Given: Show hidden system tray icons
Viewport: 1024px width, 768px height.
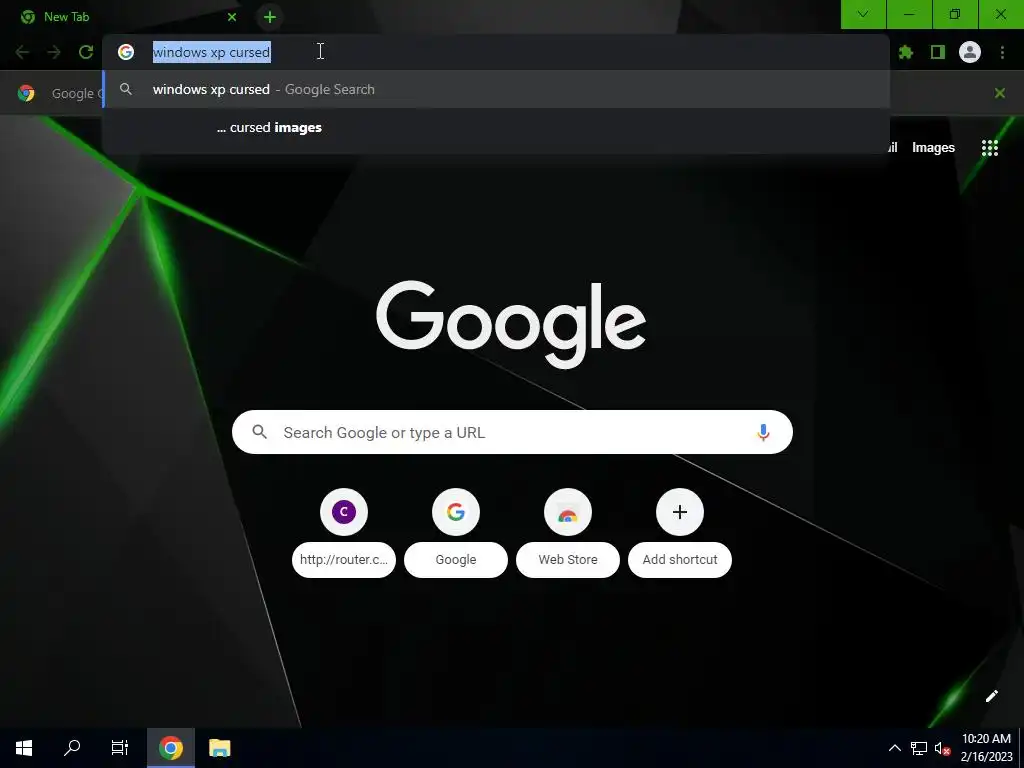Looking at the screenshot, I should coord(895,748).
